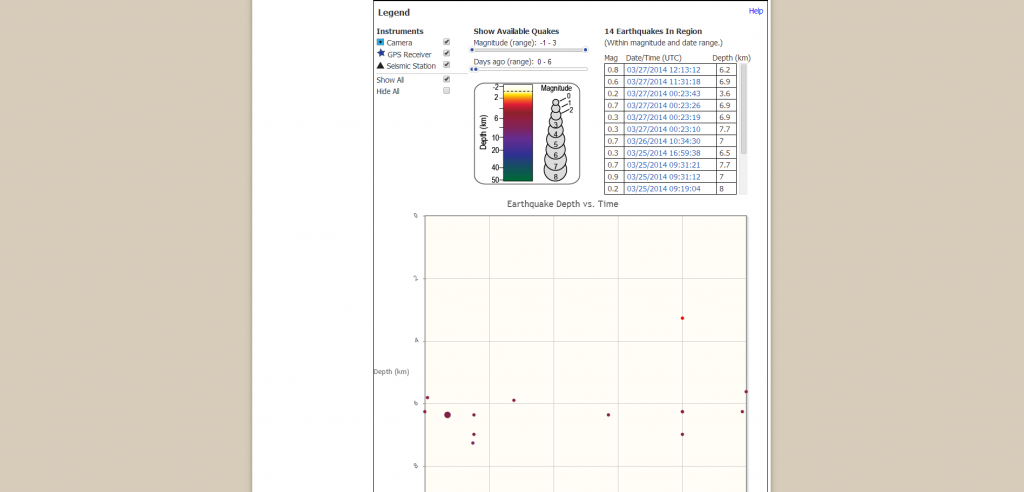The image size is (1024, 492).
Task: Toggle the GPS Receiver checkbox
Action: pos(446,53)
